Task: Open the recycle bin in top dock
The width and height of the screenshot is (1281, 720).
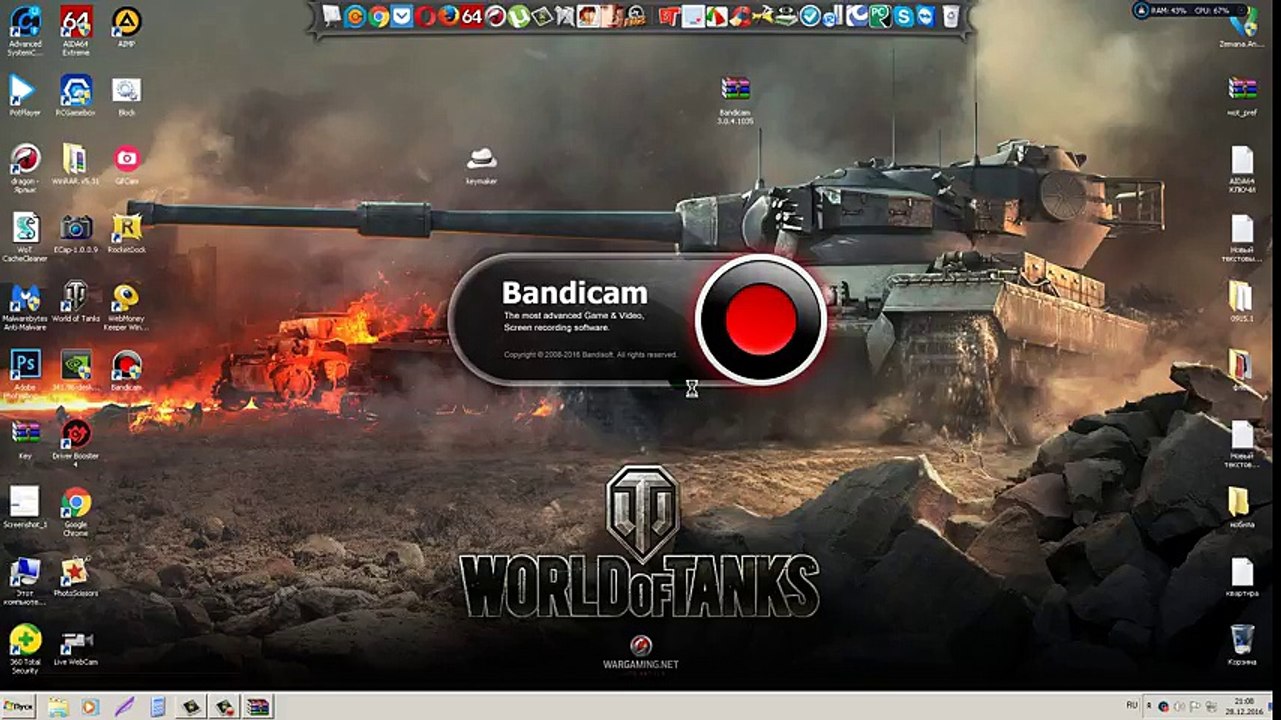Action: (950, 16)
